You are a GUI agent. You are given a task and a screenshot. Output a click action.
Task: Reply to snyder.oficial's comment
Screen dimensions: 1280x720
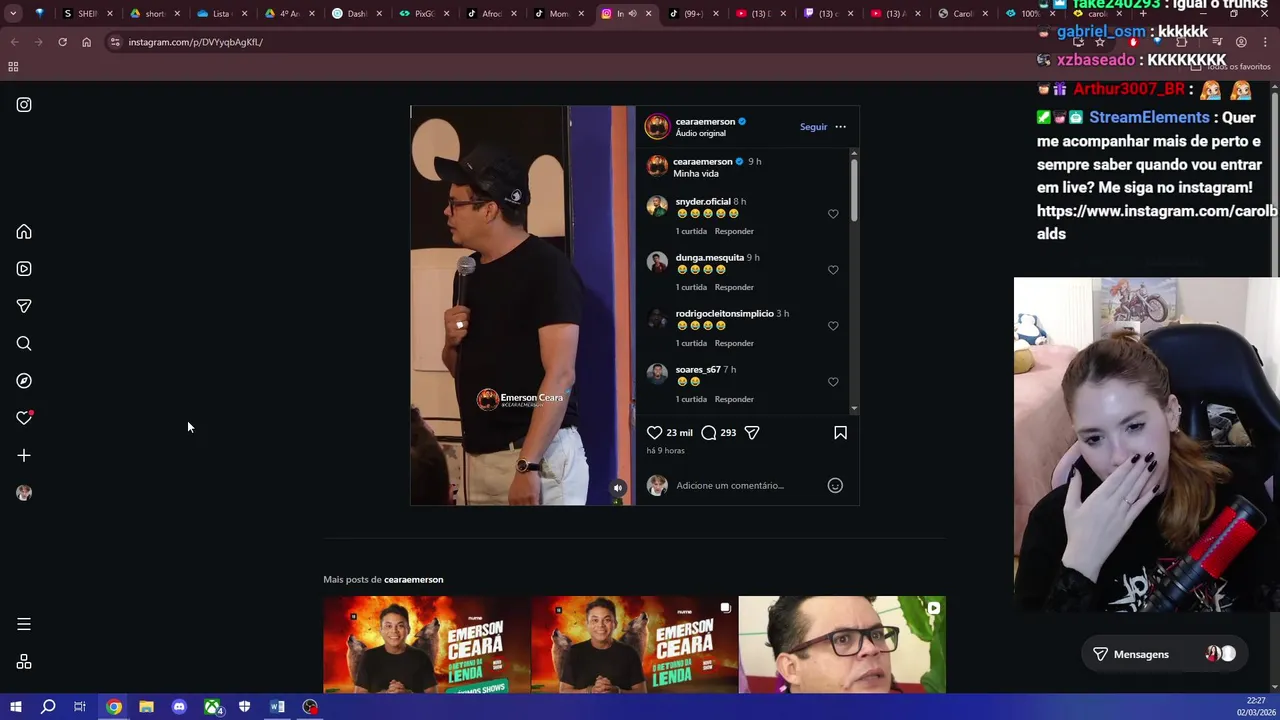click(x=734, y=231)
